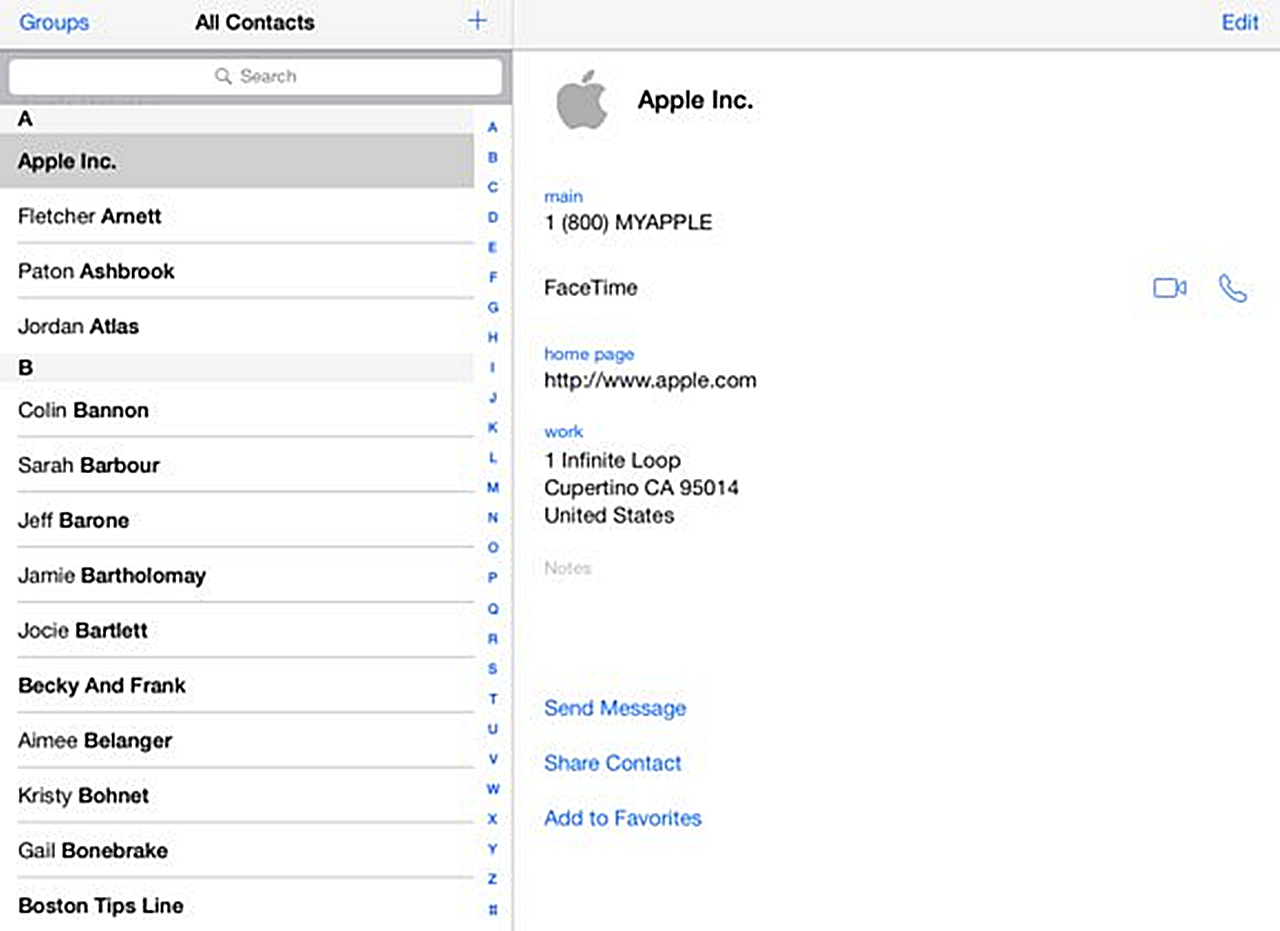Add a new contact with plus icon
Viewport: 1280px width, 931px height.
point(477,21)
